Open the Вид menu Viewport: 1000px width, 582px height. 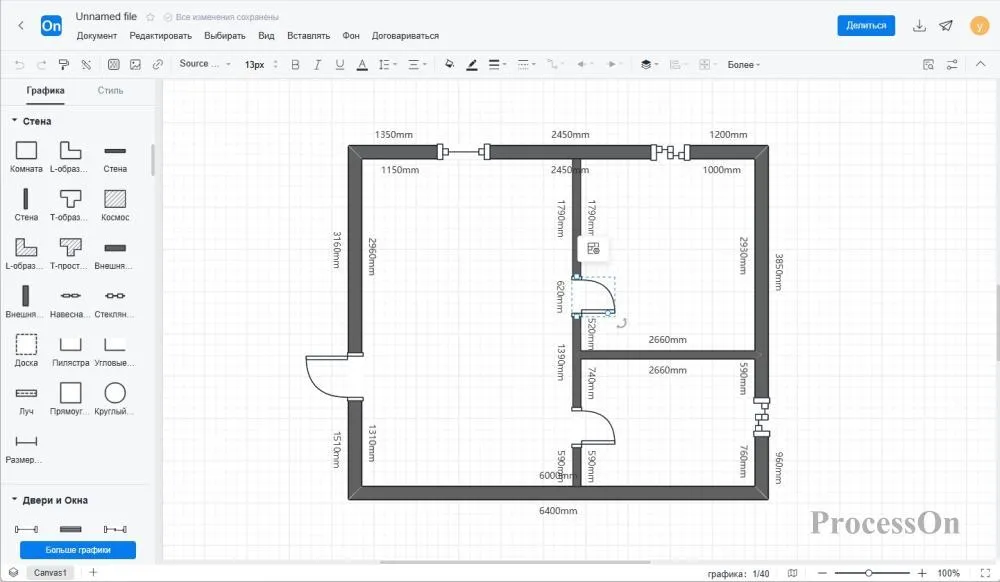(266, 36)
